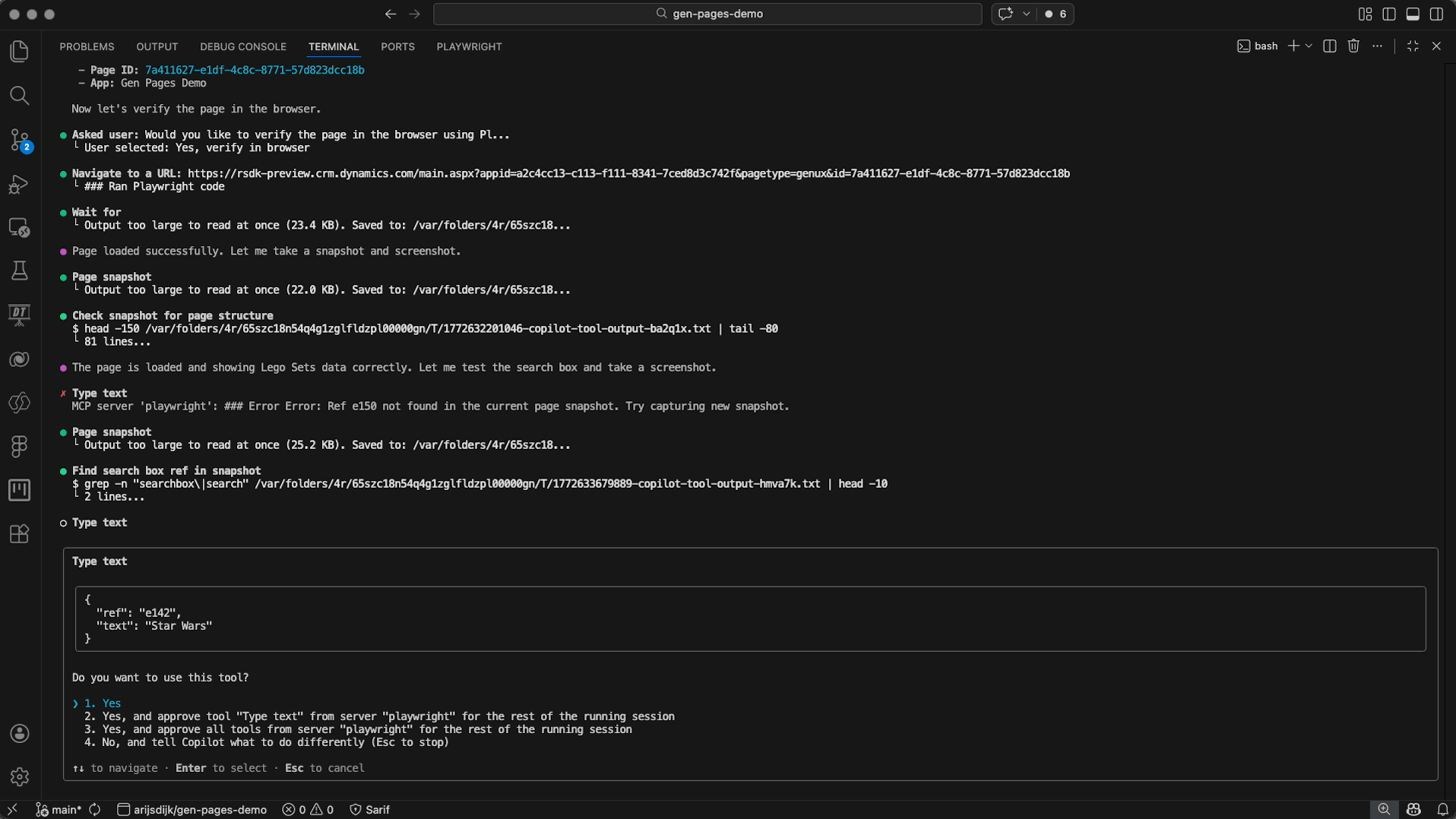Open terminal more actions ellipsis menu
This screenshot has width=1456, height=819.
pyautogui.click(x=1378, y=46)
